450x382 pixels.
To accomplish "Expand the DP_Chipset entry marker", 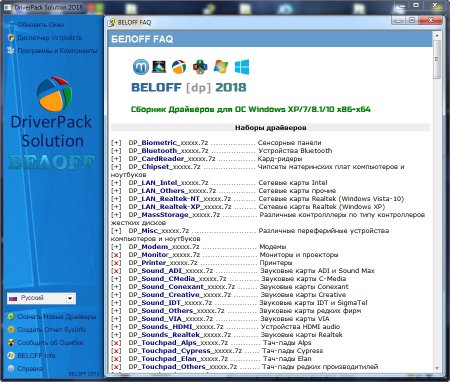I will (116, 167).
